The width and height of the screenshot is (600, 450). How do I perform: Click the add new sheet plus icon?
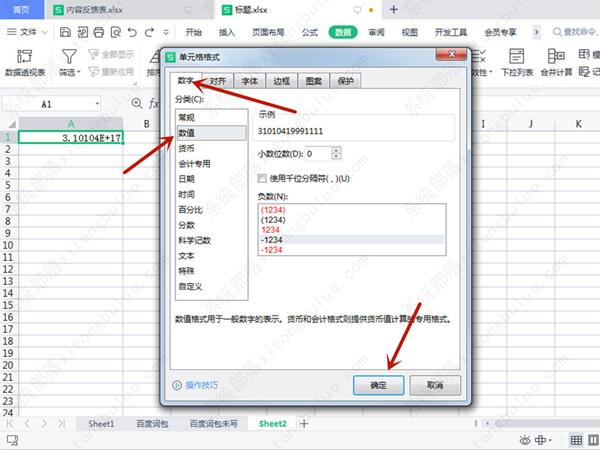pos(304,424)
